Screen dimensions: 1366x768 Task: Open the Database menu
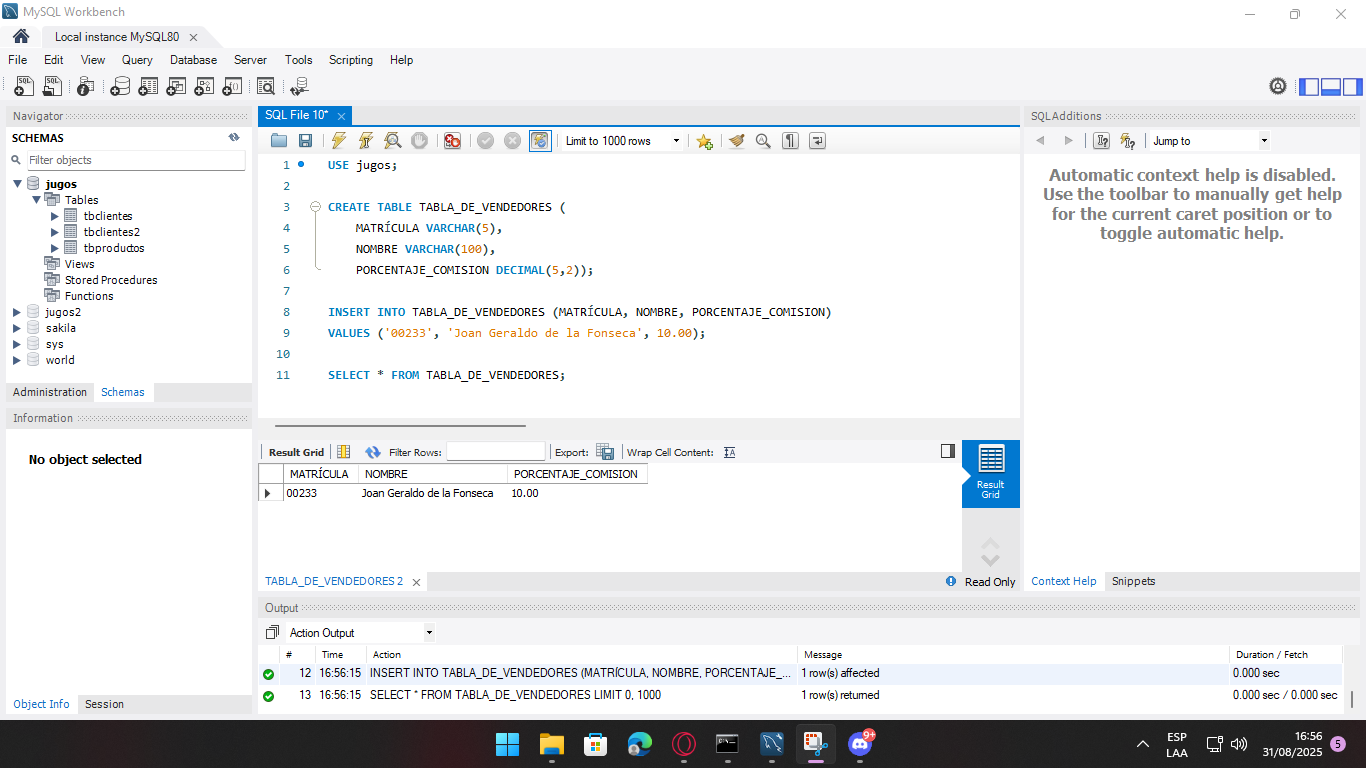point(193,60)
